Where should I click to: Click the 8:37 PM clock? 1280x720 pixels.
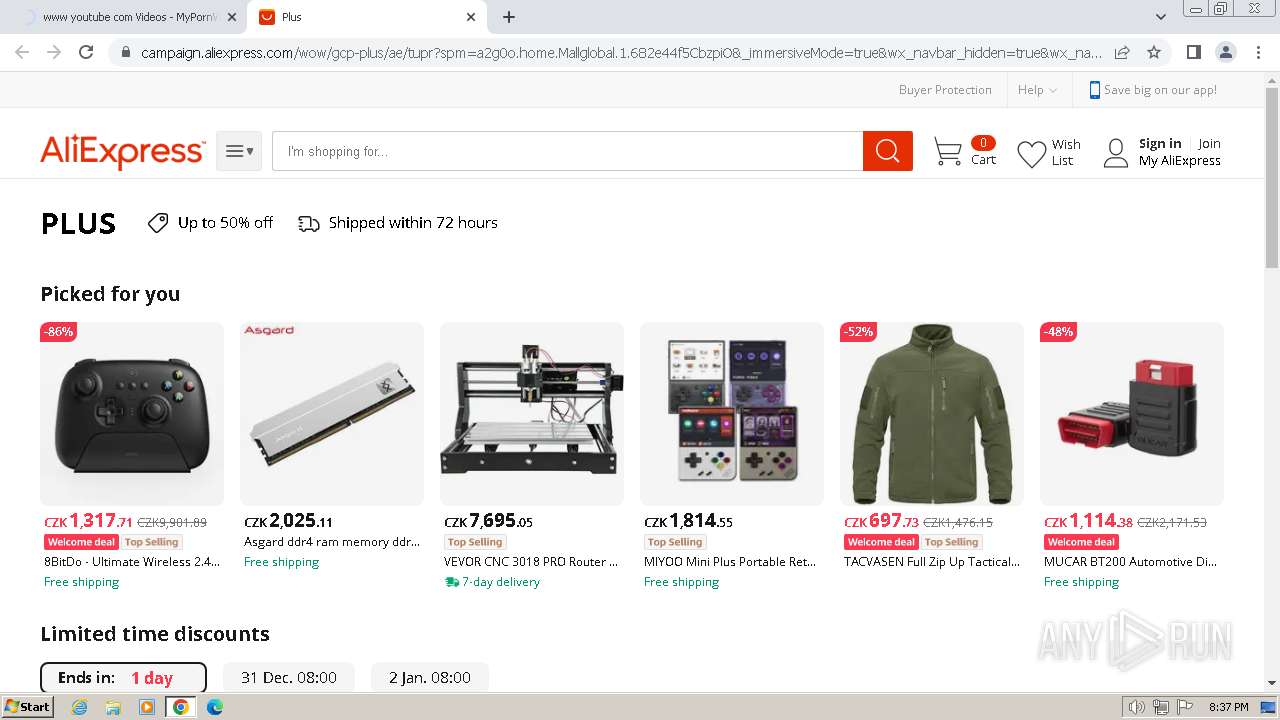tap(1228, 707)
